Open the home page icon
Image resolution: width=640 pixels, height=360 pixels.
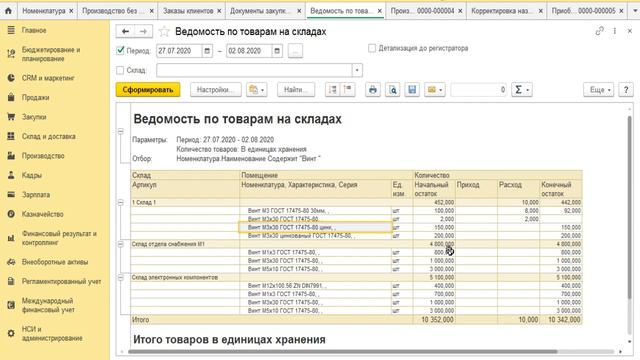(x=9, y=11)
